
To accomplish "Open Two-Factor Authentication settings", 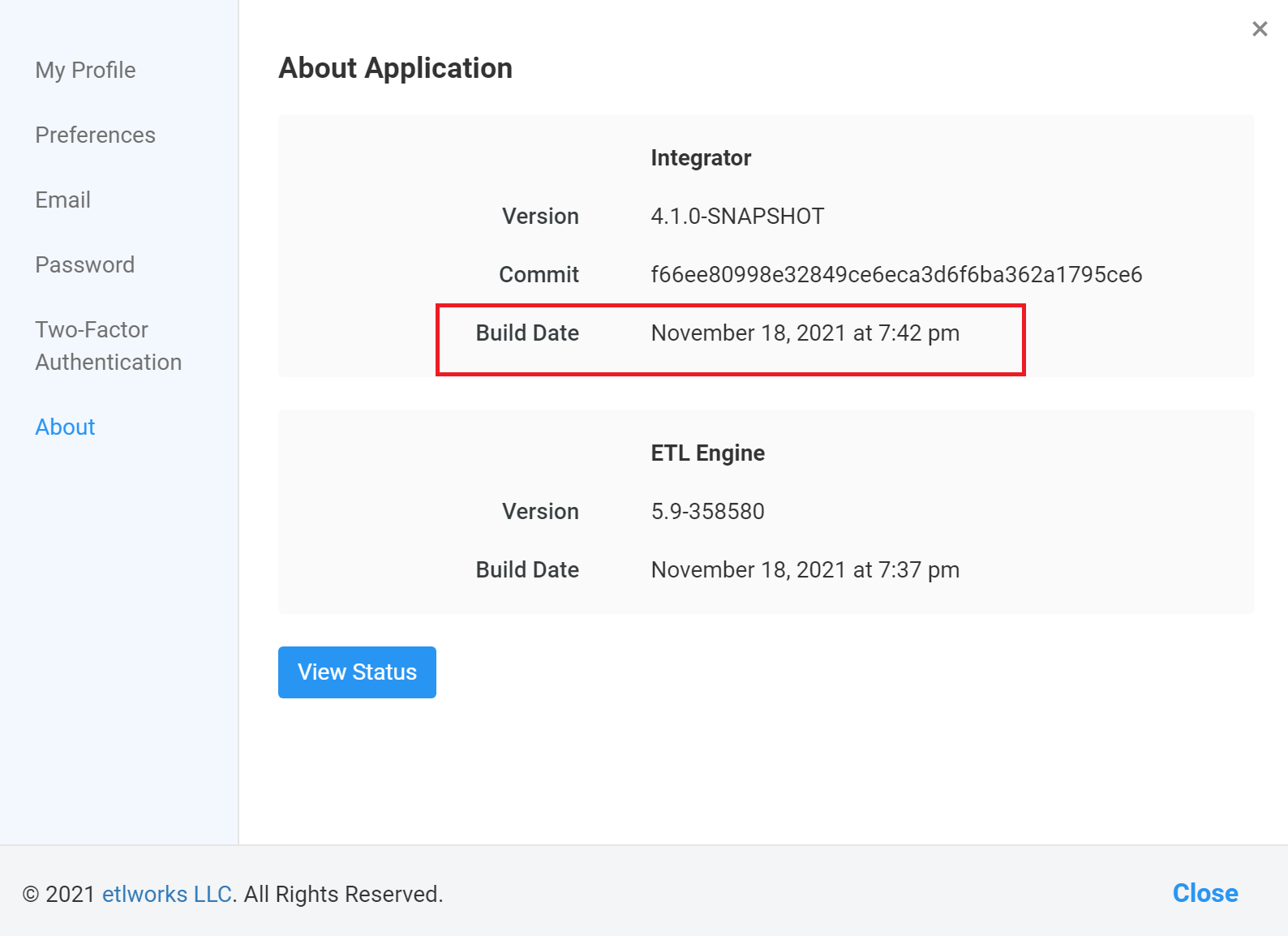I will coord(108,346).
